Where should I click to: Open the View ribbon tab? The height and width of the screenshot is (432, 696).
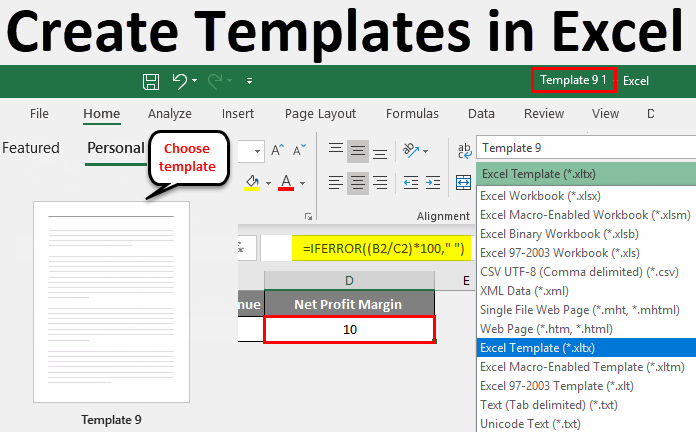[x=605, y=114]
